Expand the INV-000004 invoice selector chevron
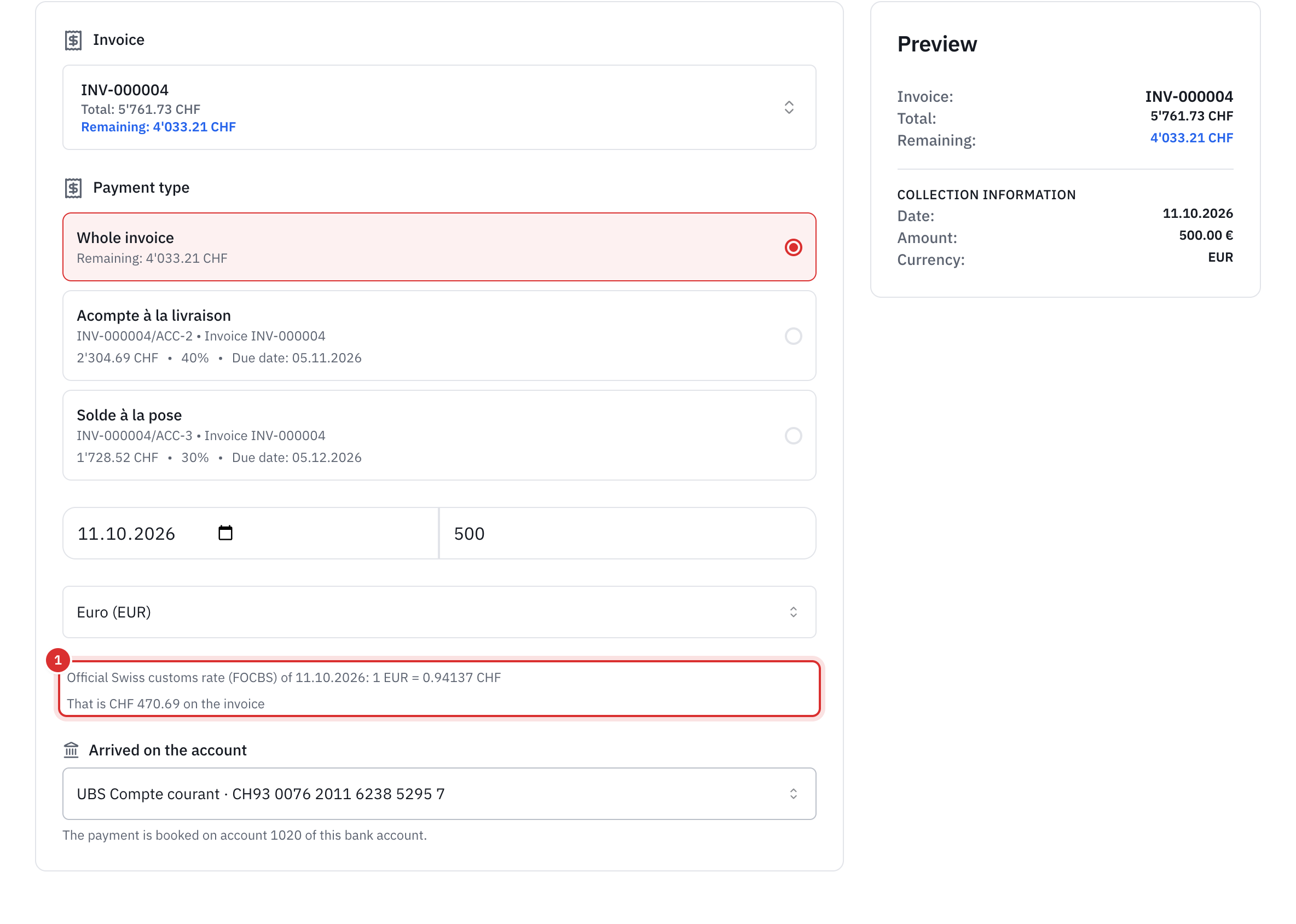The height and width of the screenshot is (924, 1296). 789,107
